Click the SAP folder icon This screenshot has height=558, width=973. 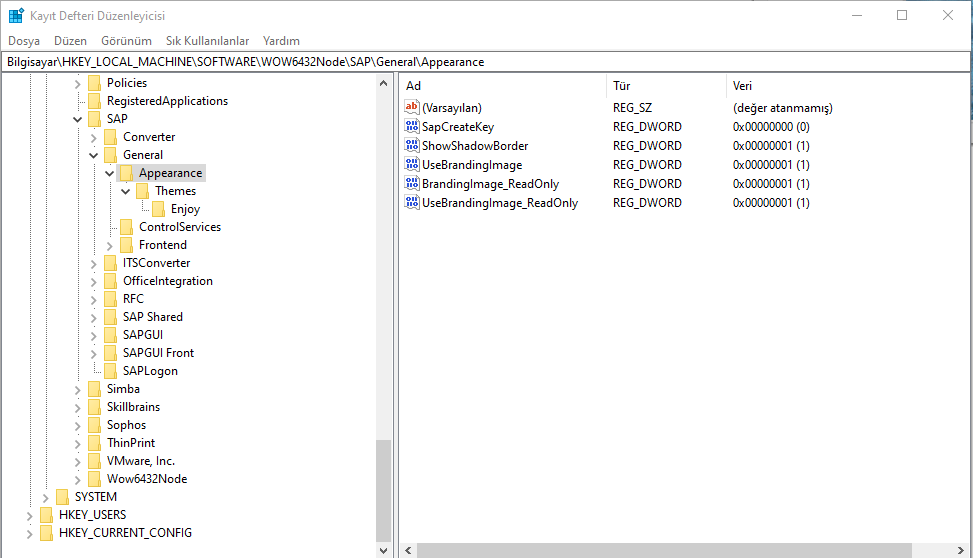(x=94, y=119)
